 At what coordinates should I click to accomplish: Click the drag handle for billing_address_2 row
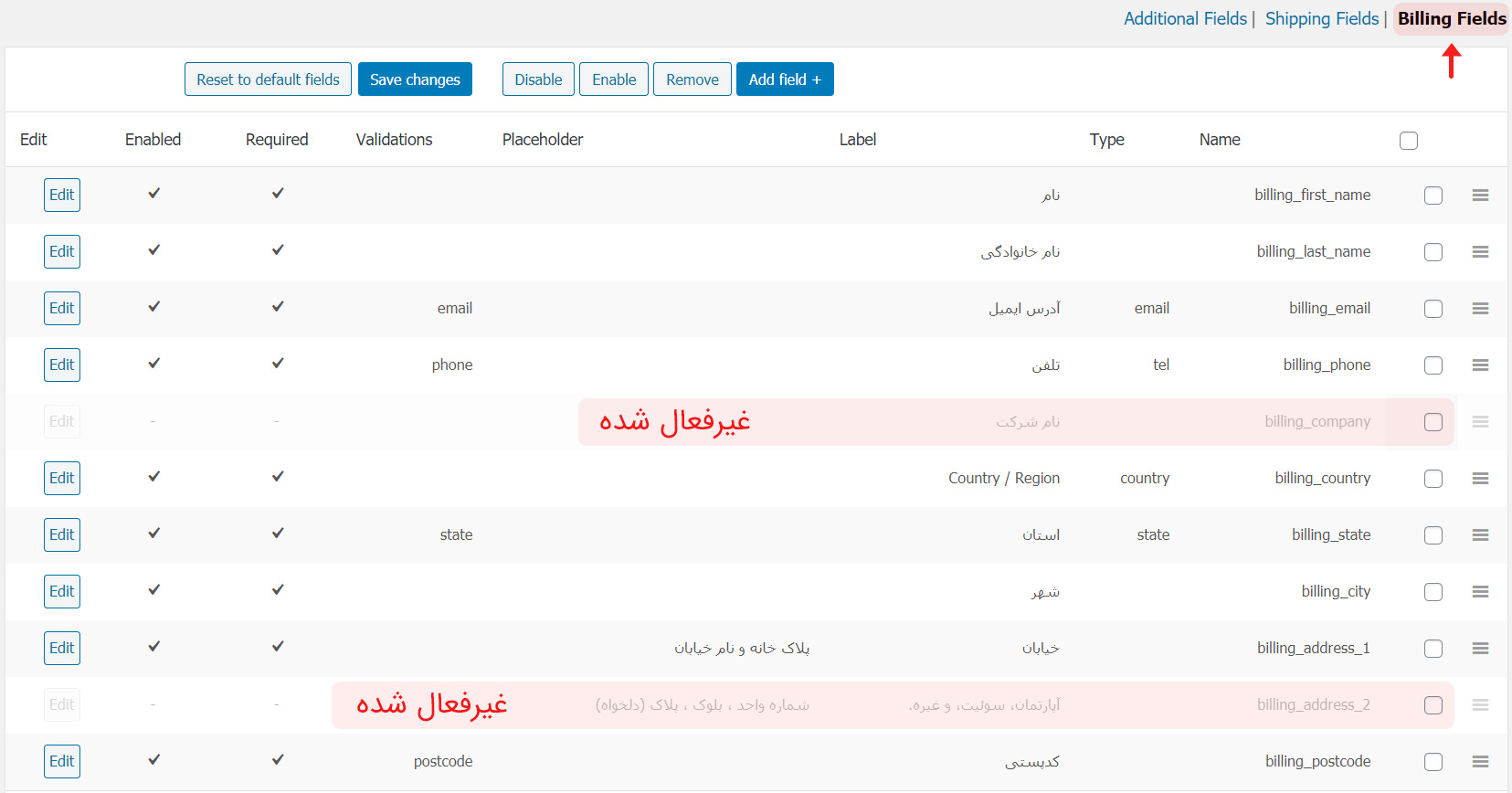coord(1480,705)
